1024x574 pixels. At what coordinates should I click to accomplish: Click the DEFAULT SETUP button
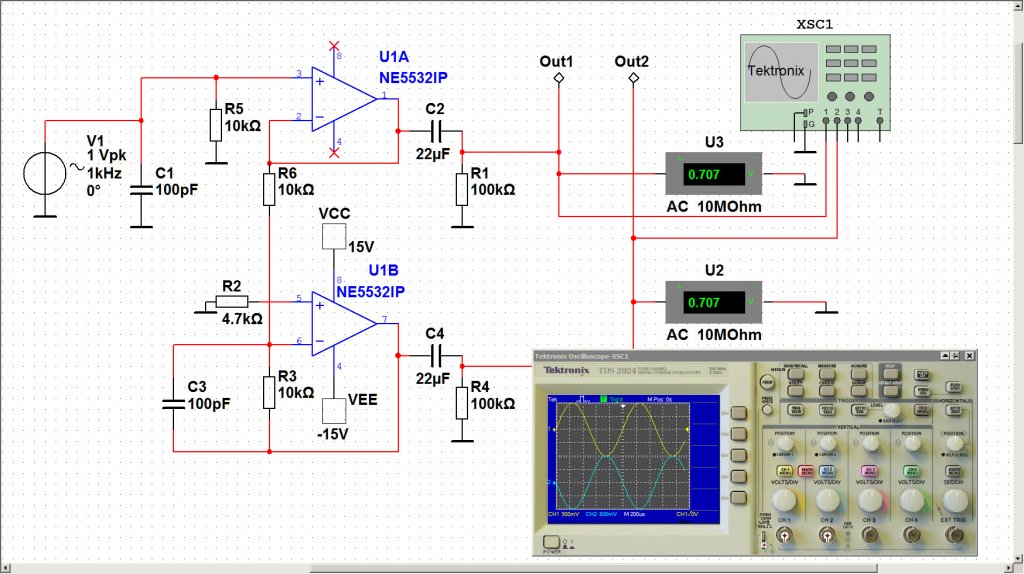point(891,391)
